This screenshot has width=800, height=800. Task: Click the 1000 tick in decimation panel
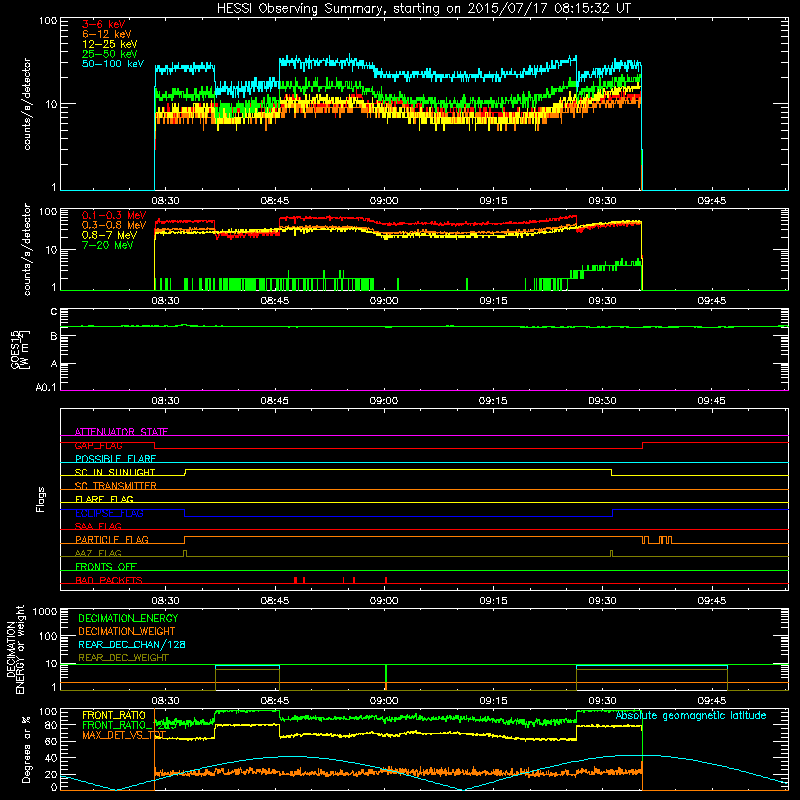click(45, 611)
